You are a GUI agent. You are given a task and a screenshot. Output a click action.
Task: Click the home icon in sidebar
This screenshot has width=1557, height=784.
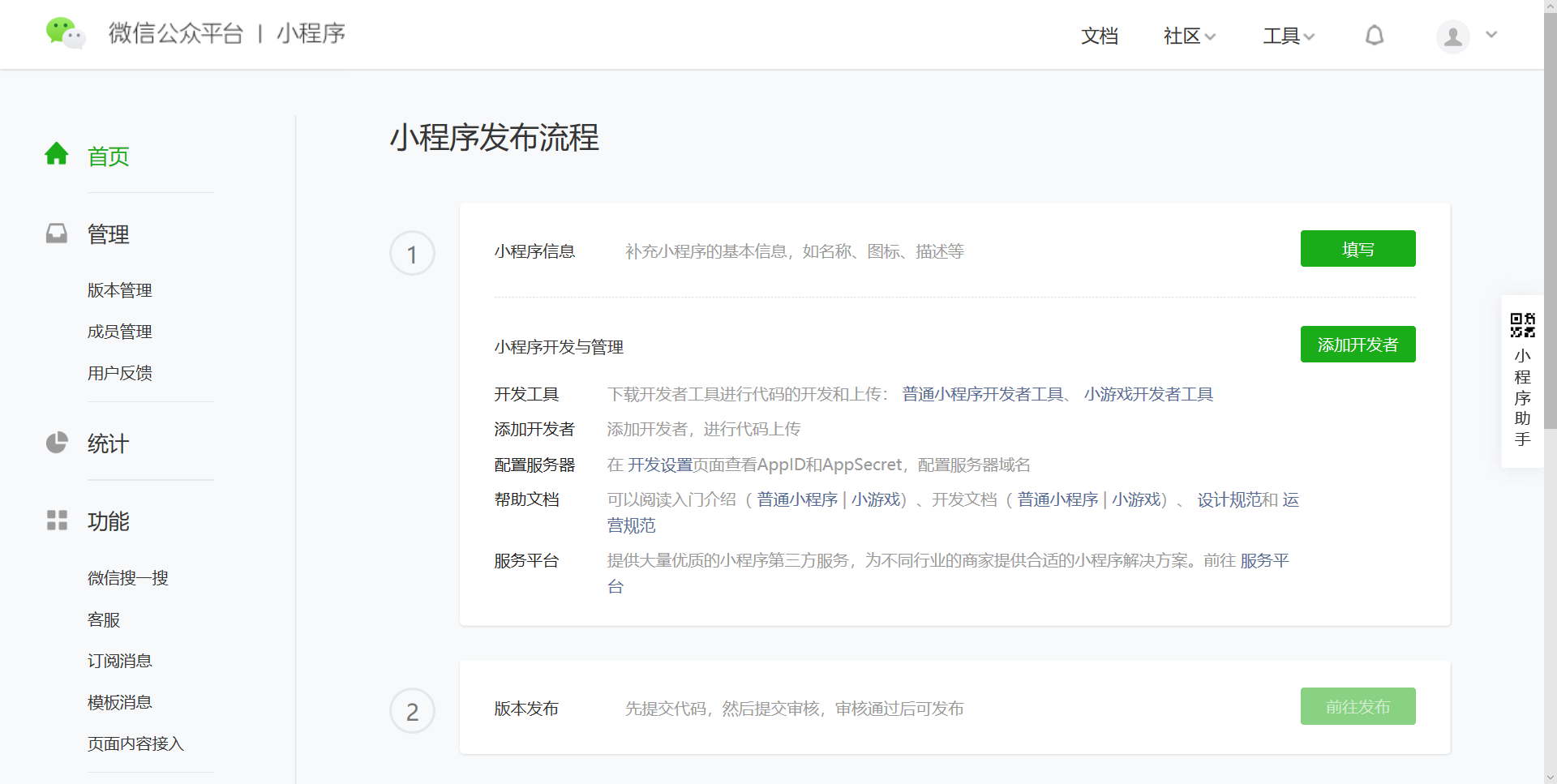point(57,153)
